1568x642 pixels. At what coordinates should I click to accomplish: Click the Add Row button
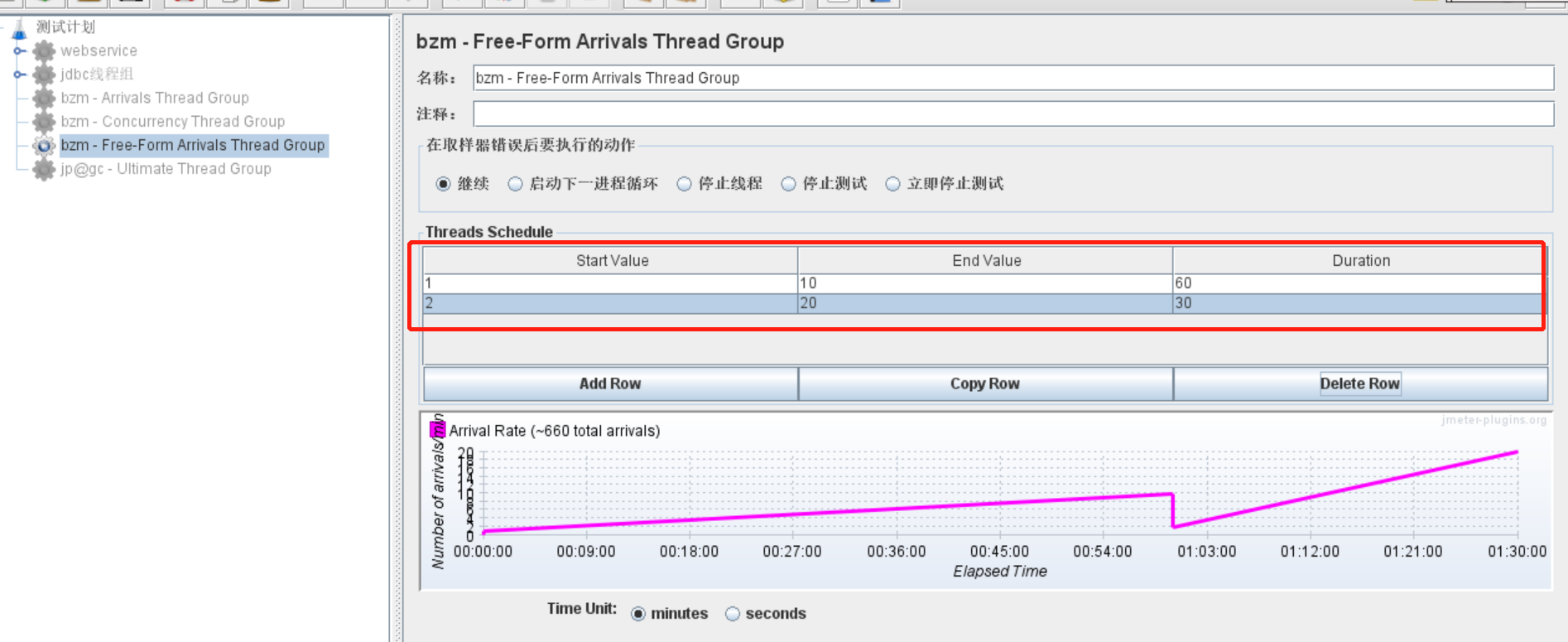(610, 384)
